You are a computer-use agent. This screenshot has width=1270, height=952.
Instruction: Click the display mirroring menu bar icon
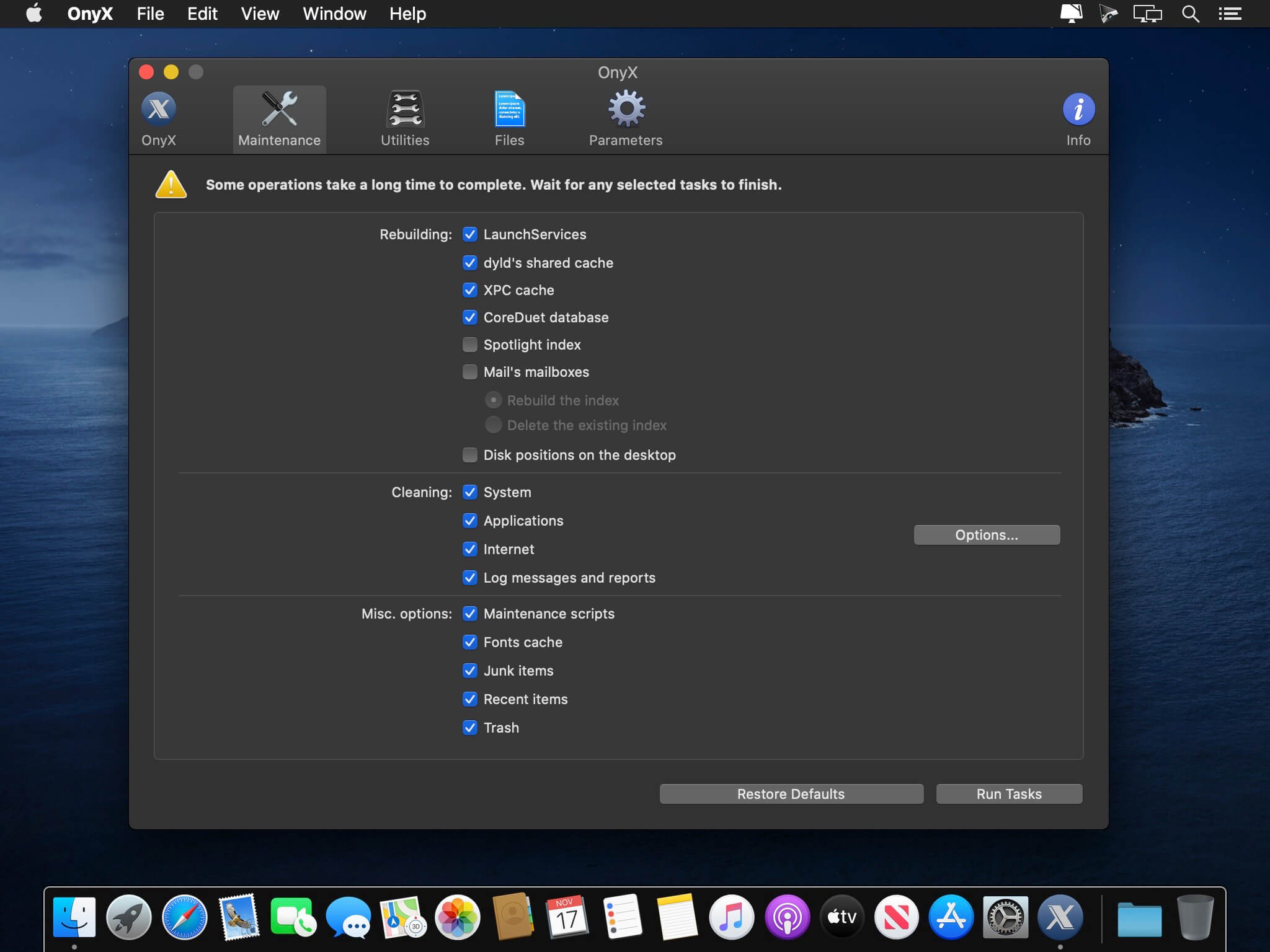click(1147, 14)
